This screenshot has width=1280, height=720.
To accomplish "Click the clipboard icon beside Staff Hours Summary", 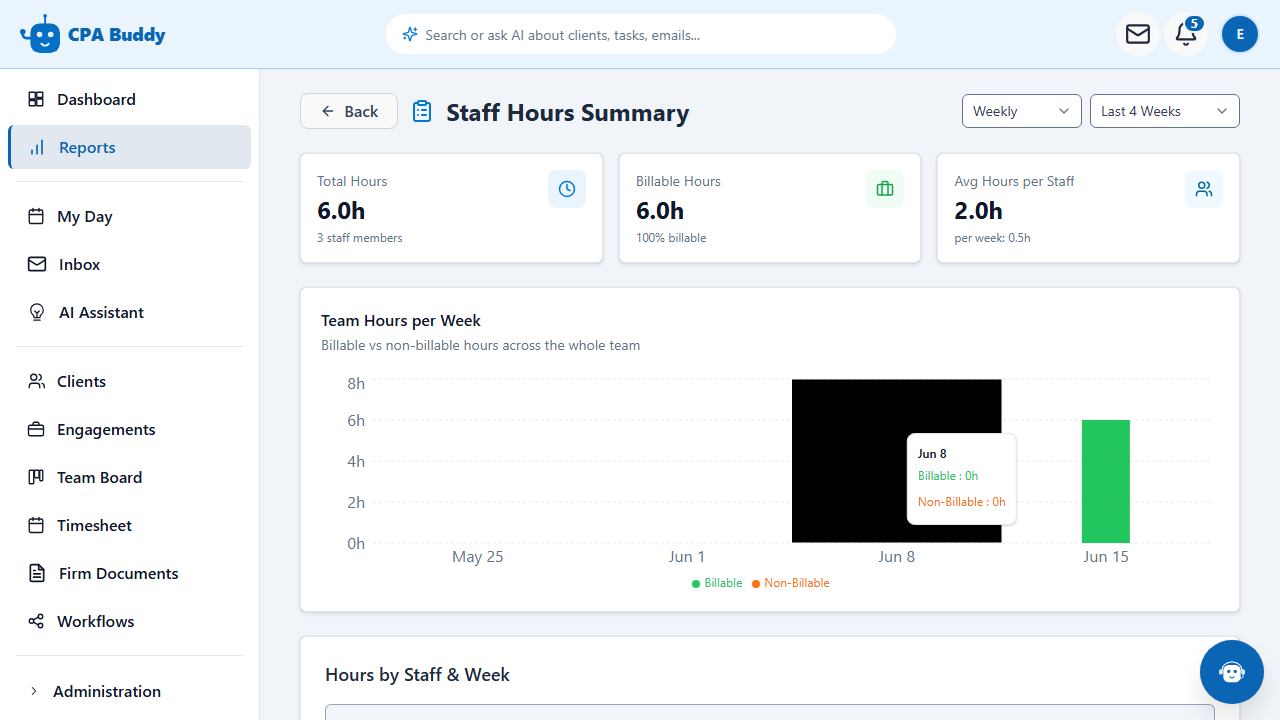I will (x=422, y=112).
